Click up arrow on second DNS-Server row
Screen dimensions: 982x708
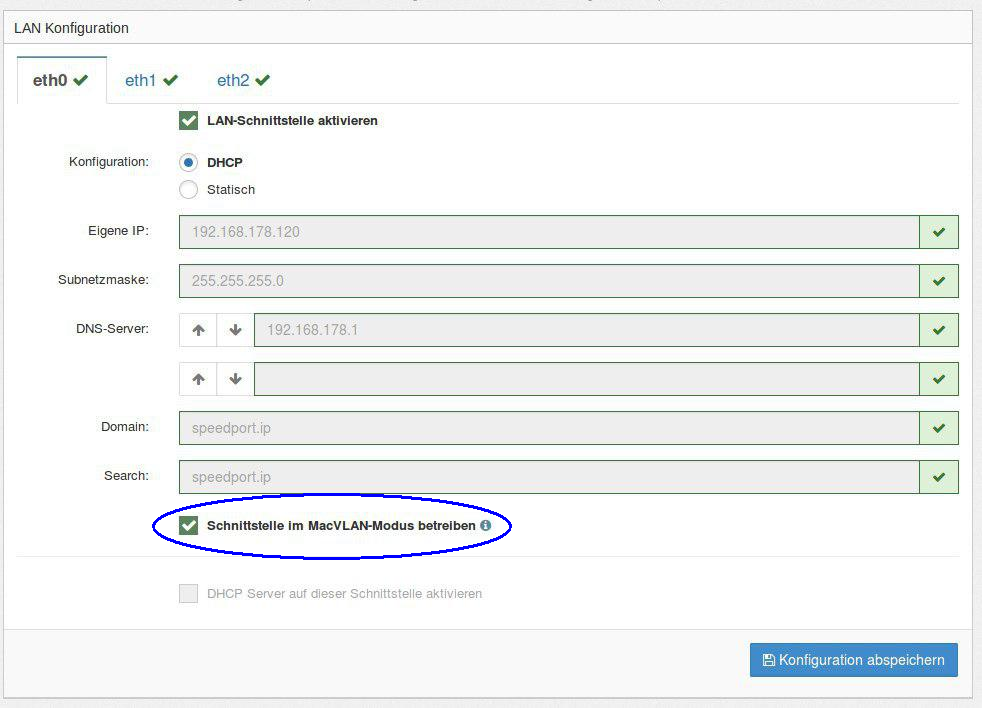pyautogui.click(x=198, y=379)
